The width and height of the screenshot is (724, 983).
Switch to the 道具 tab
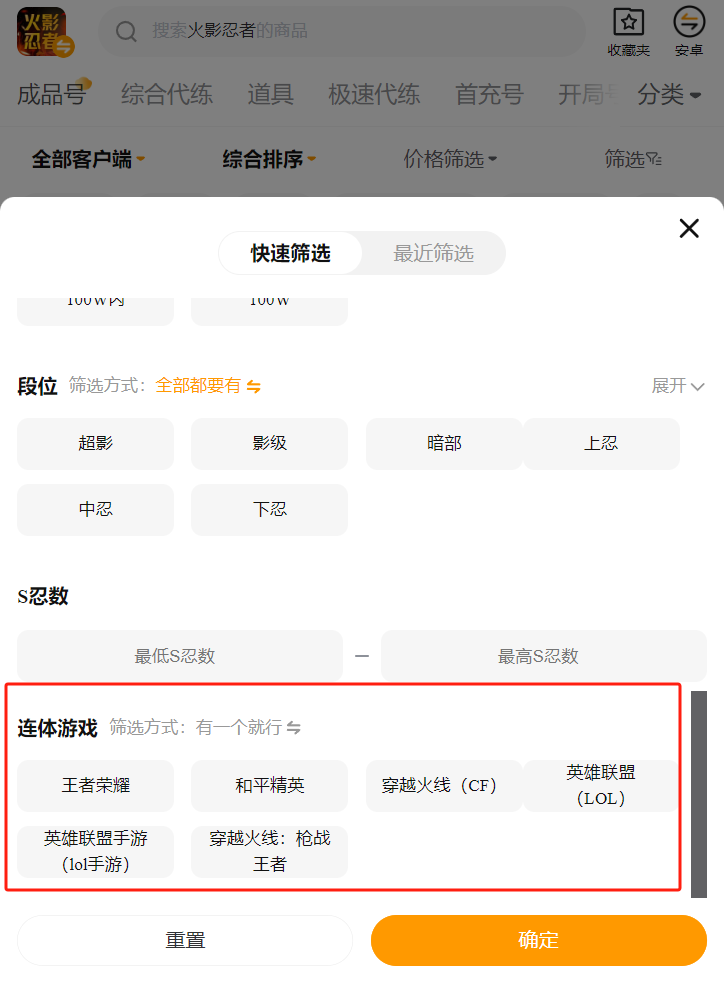click(x=270, y=95)
